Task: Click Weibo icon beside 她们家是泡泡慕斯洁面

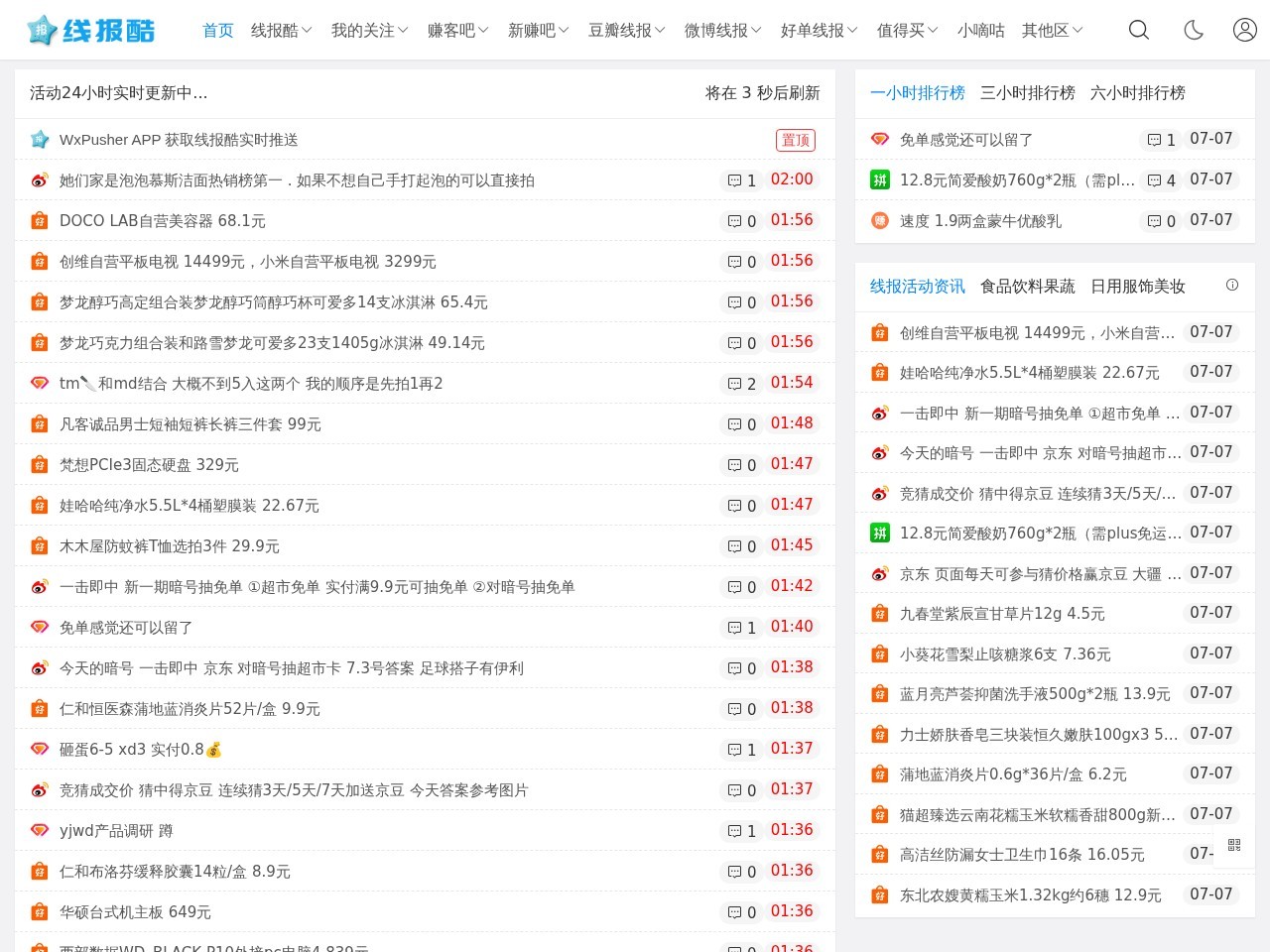Action: coord(40,180)
